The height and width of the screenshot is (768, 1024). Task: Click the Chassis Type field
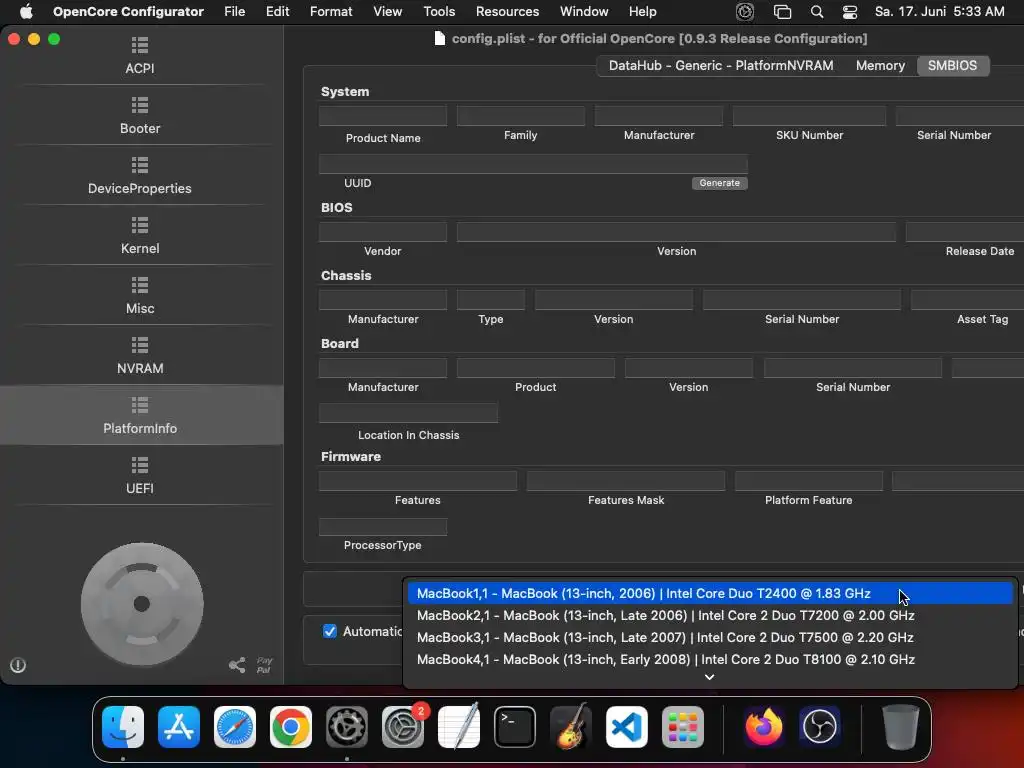point(490,300)
